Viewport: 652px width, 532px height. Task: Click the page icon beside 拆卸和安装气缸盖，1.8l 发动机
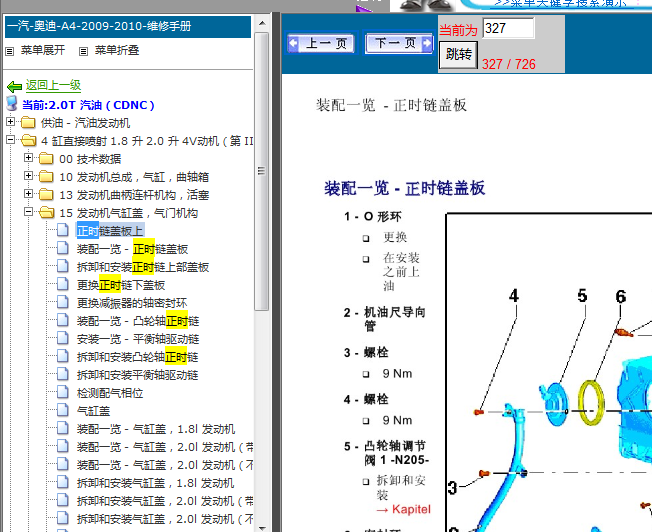coord(63,482)
